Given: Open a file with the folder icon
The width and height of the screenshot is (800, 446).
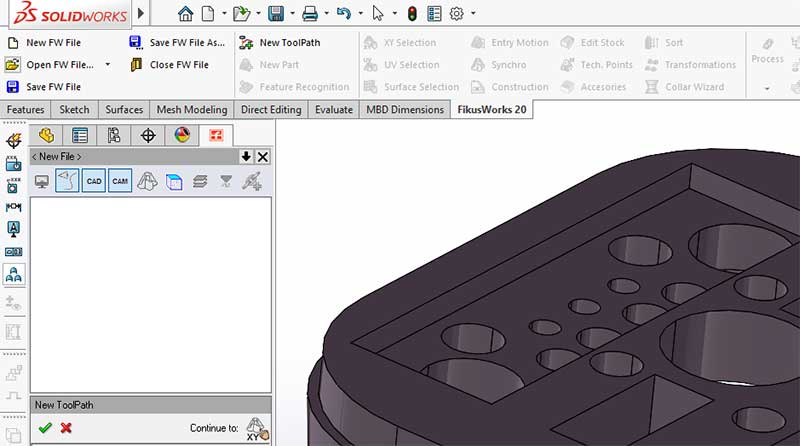Looking at the screenshot, I should (241, 14).
